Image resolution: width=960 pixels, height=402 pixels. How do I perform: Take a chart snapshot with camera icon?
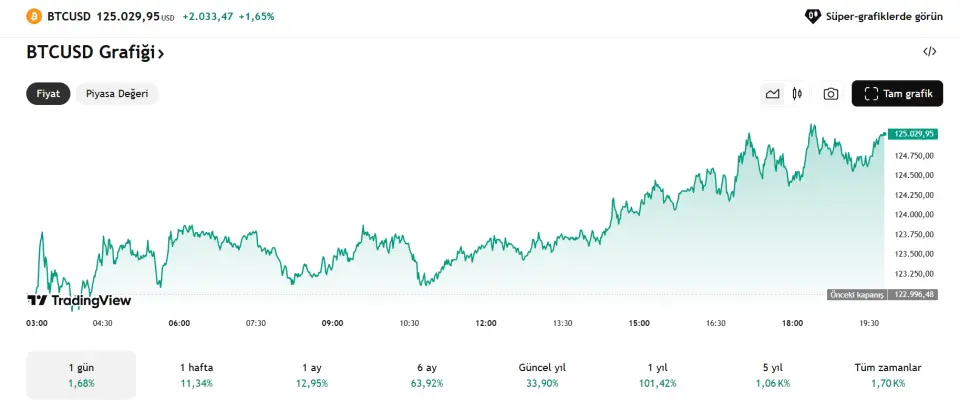831,94
